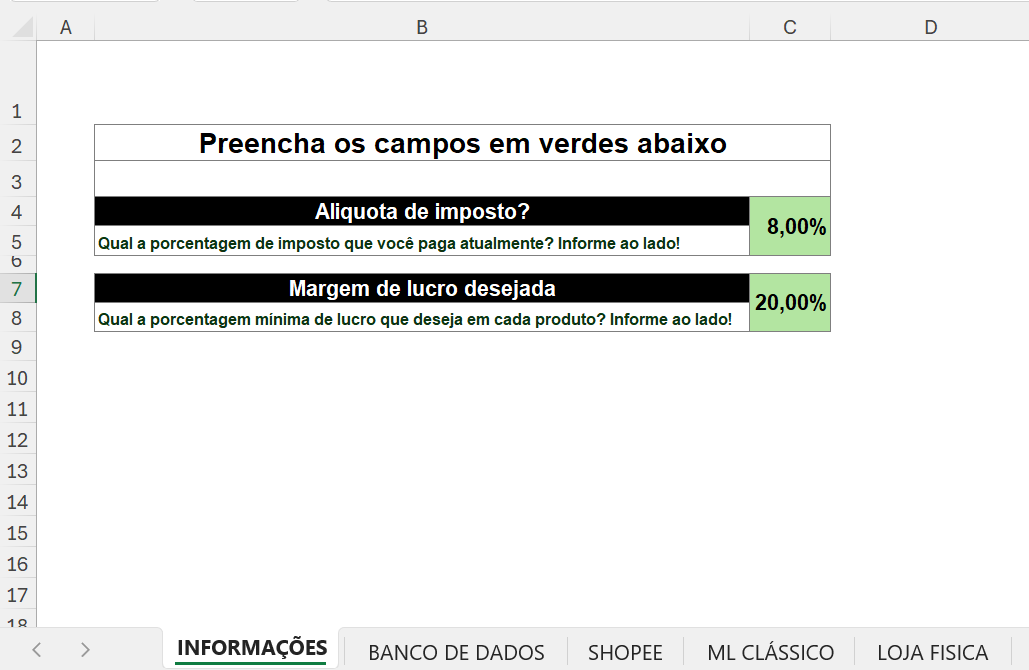Open the LOJA FISICA sheet
The image size is (1029, 670).
click(932, 651)
